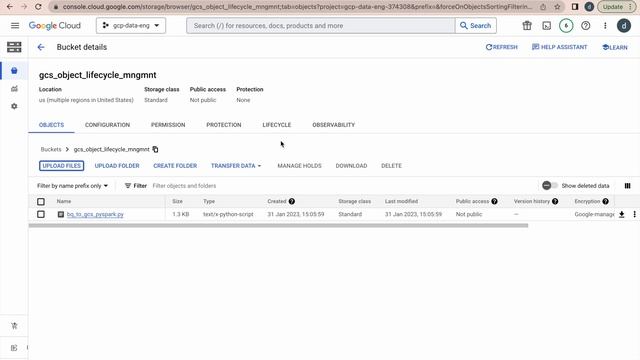This screenshot has height=360, width=640.
Task: Open the Monitoring icon in sidebar
Action: click(14, 89)
